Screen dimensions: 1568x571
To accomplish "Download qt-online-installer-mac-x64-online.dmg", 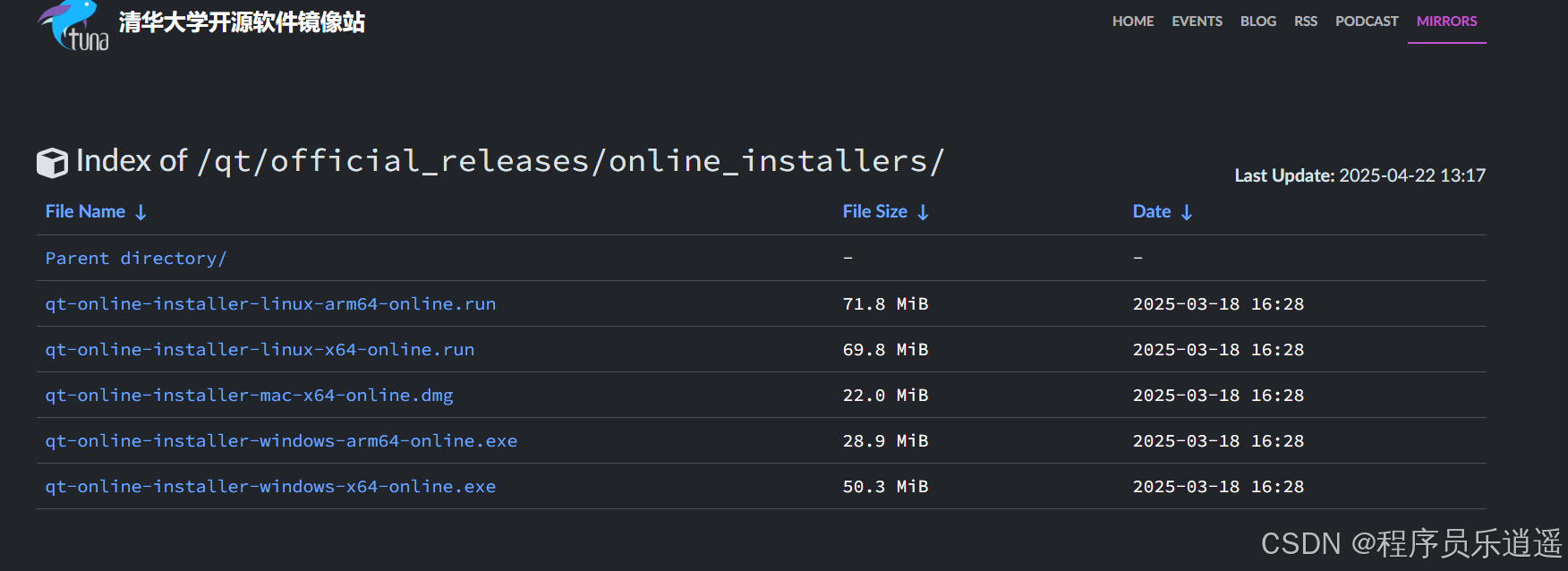I will coord(249,395).
